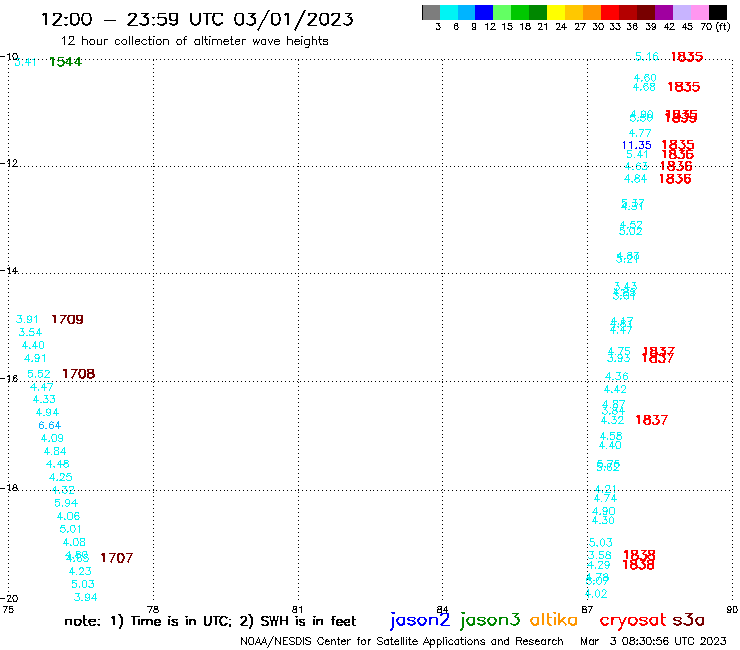Click the dark red 1708 time label
Screen dimensions: 740x650
78,374
